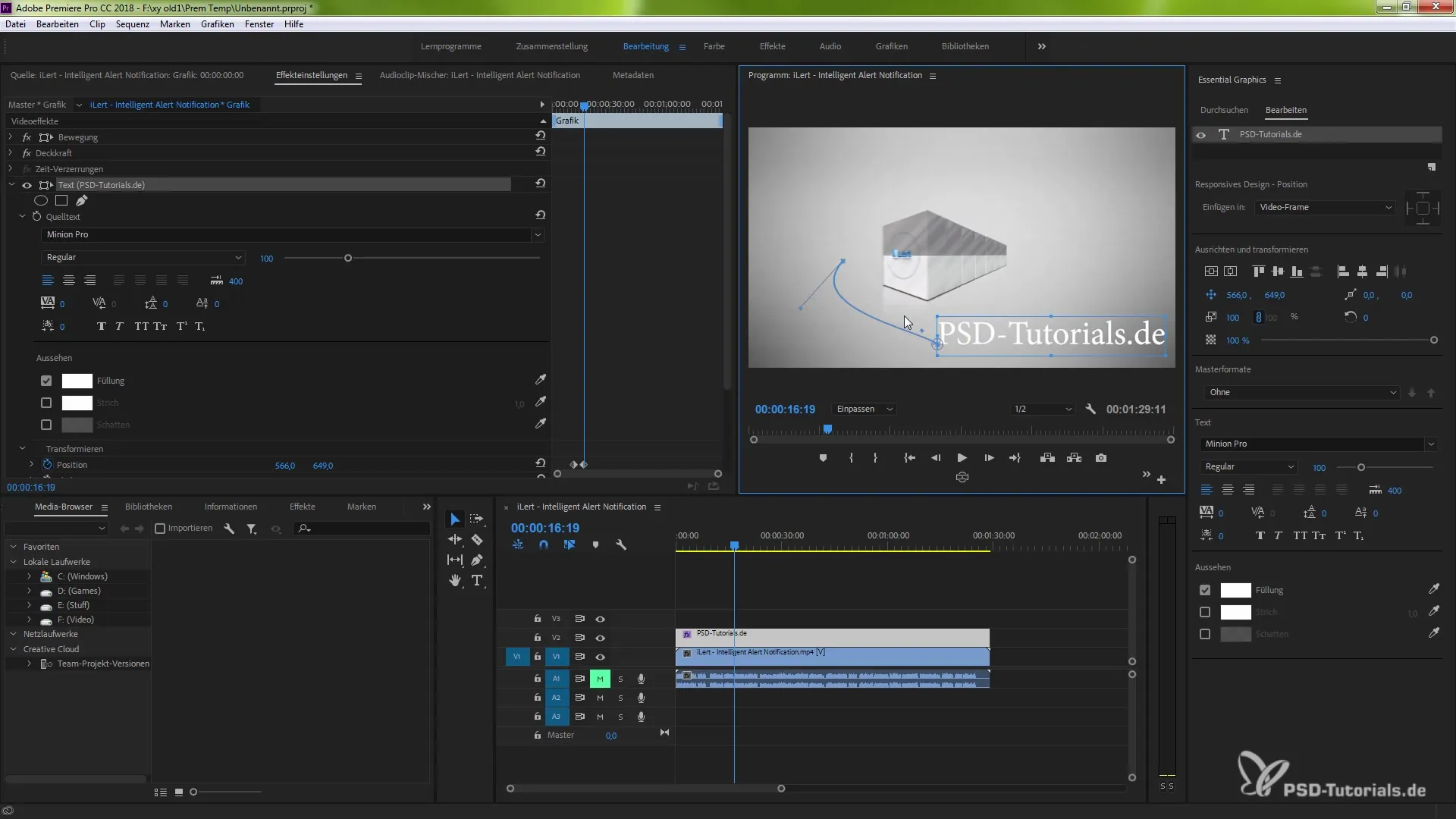Open timeline display settings wrench
Screen dimensions: 1456x819
(x=621, y=544)
